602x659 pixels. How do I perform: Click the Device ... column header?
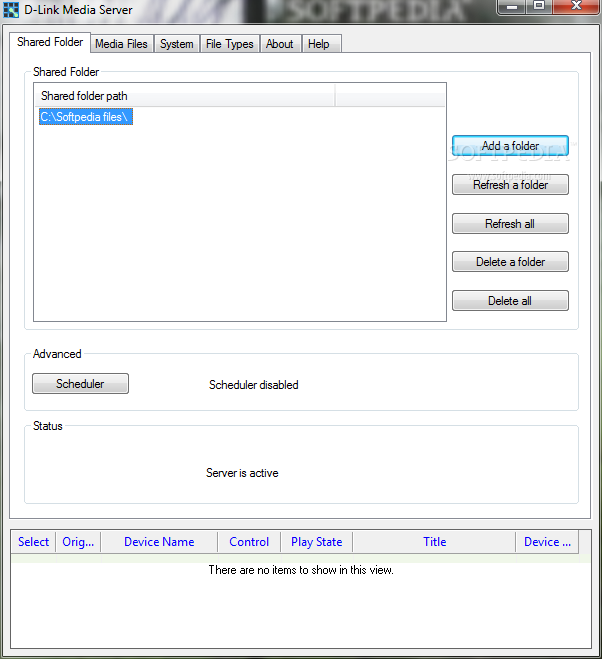point(547,542)
